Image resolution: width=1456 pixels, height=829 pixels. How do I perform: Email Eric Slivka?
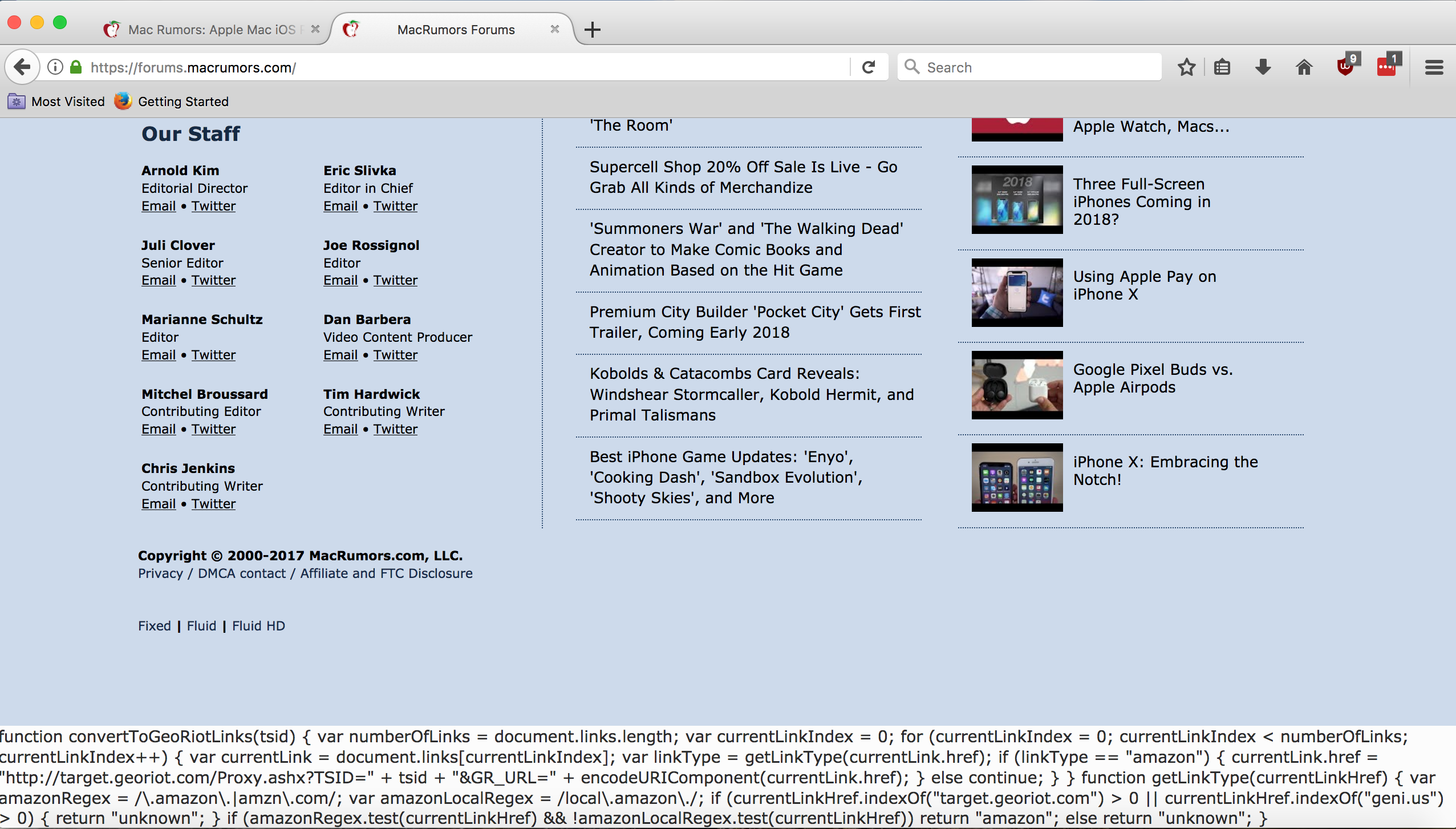340,206
